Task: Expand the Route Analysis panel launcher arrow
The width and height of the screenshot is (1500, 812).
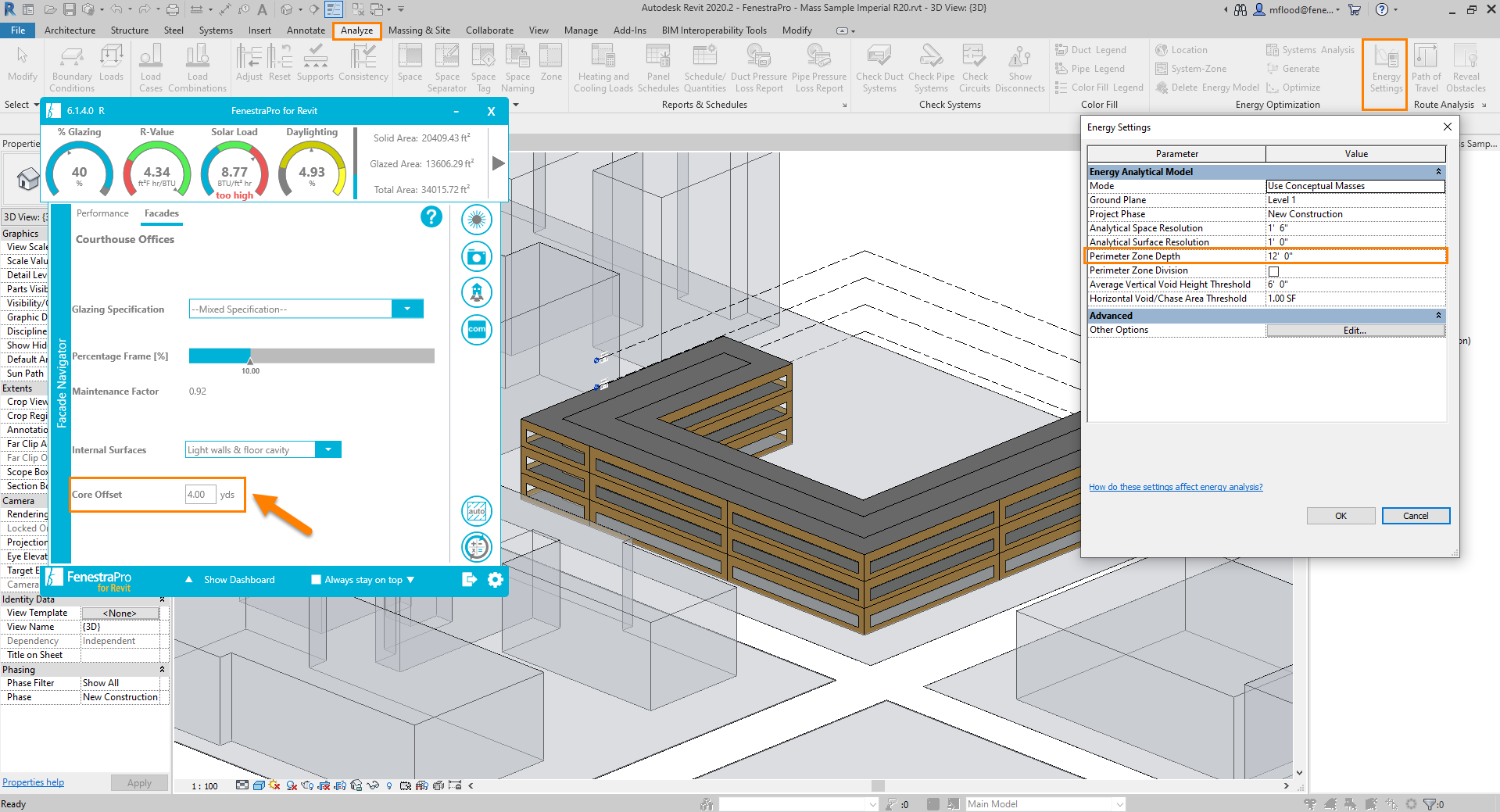Action: (x=1484, y=105)
